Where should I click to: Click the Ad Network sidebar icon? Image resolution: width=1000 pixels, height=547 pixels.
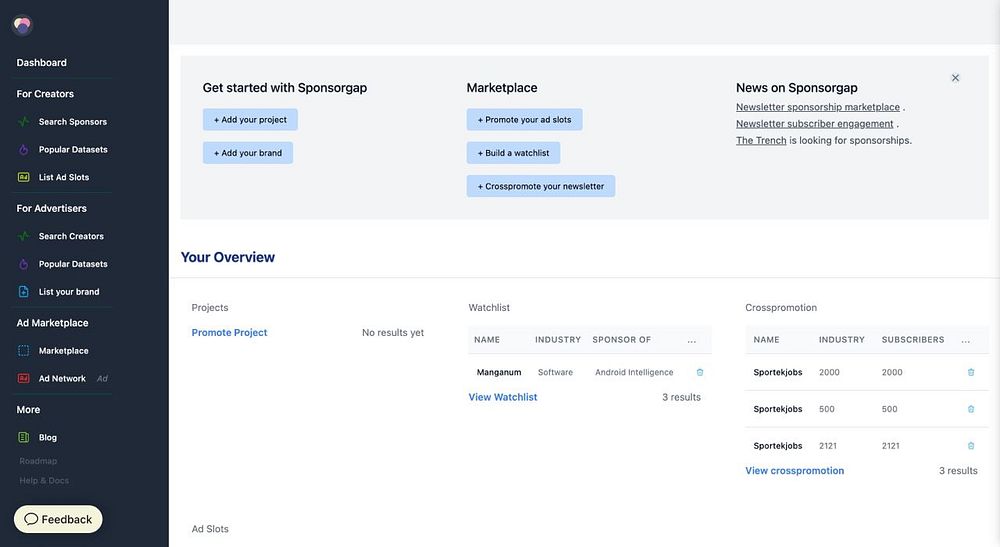coord(23,379)
